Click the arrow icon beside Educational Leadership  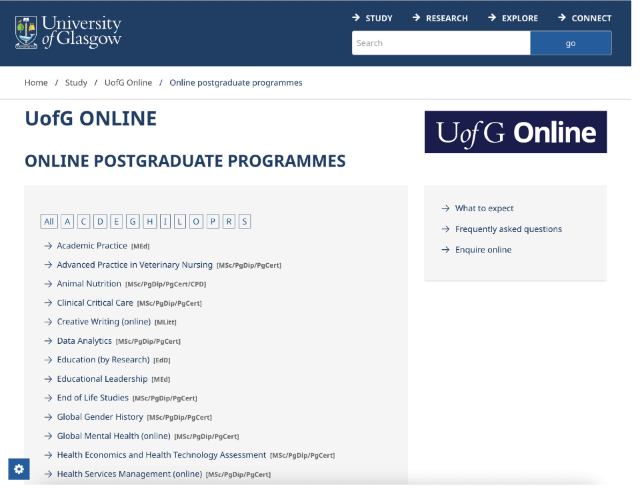point(48,379)
